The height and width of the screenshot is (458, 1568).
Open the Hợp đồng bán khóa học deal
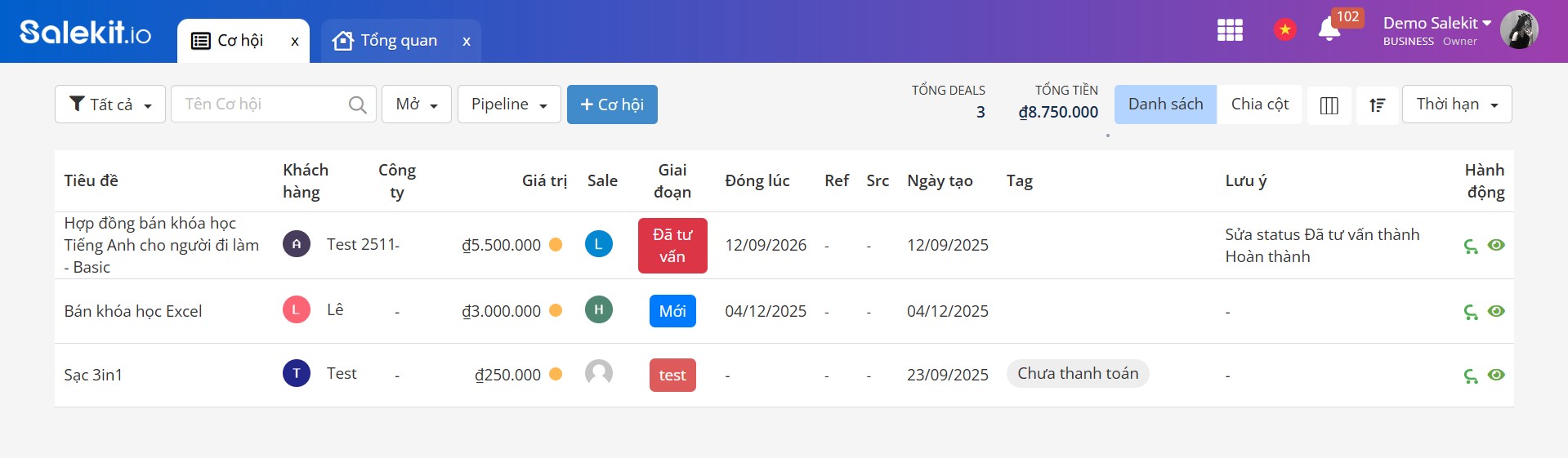click(161, 245)
